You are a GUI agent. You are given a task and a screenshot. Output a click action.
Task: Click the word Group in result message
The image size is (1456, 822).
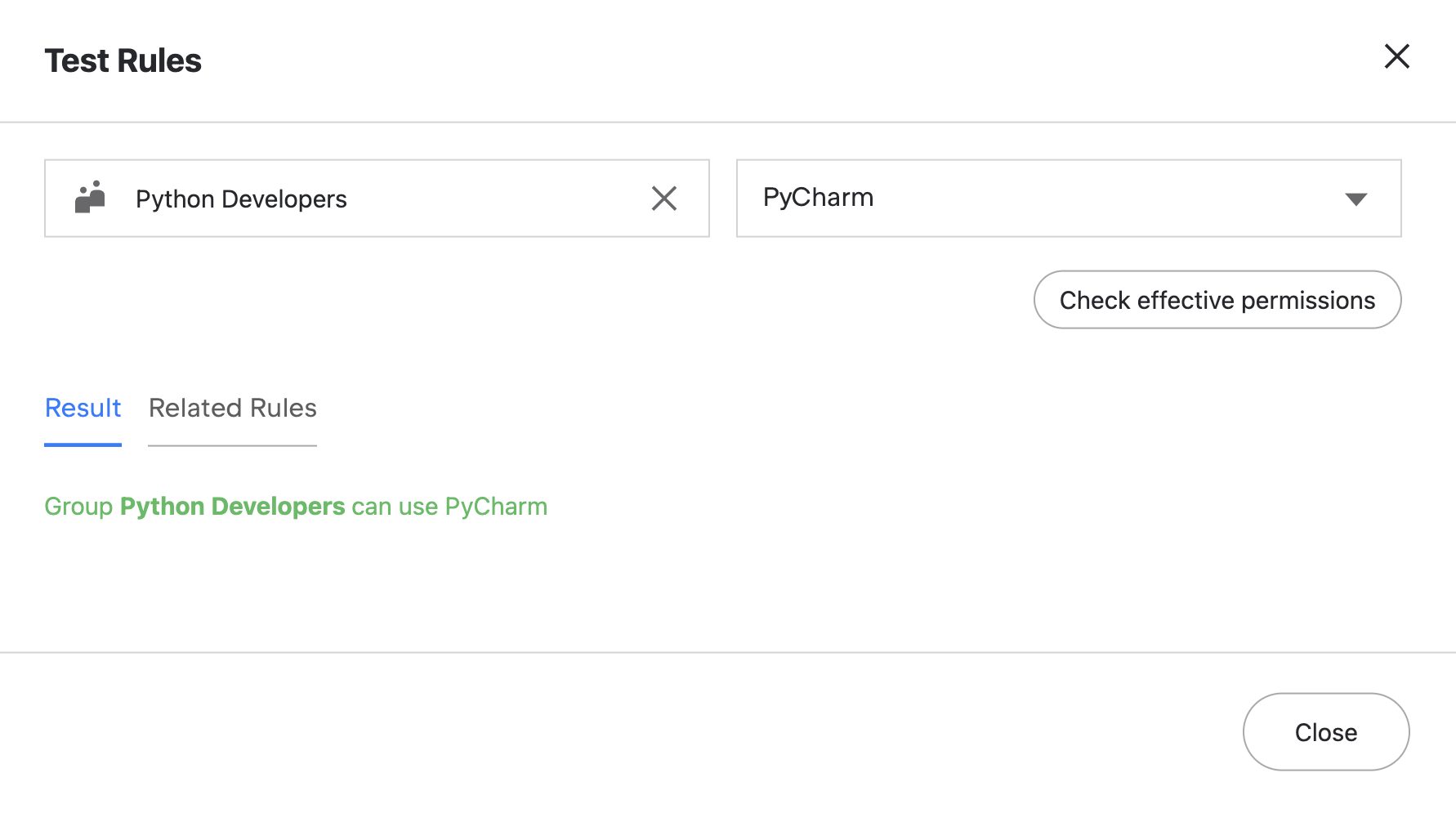point(78,507)
